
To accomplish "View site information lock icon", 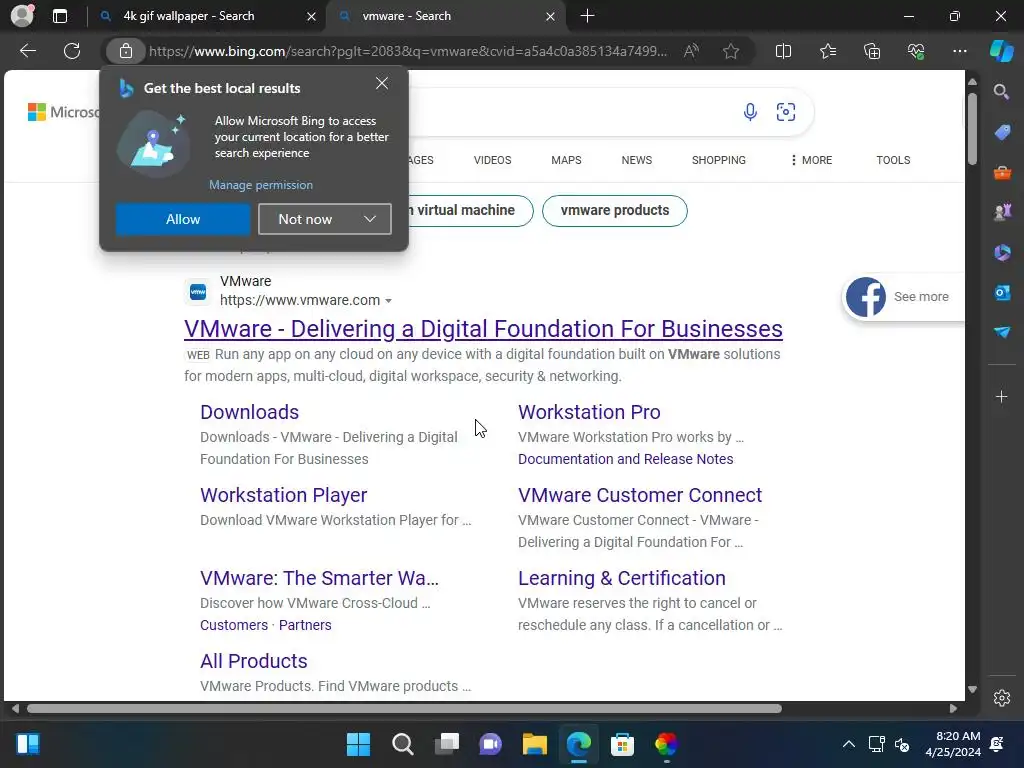I will 125,51.
